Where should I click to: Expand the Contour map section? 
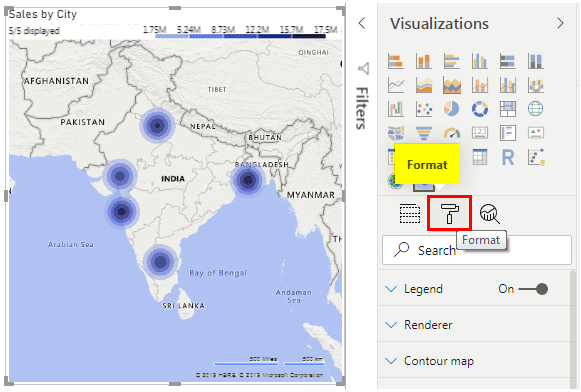(x=391, y=361)
